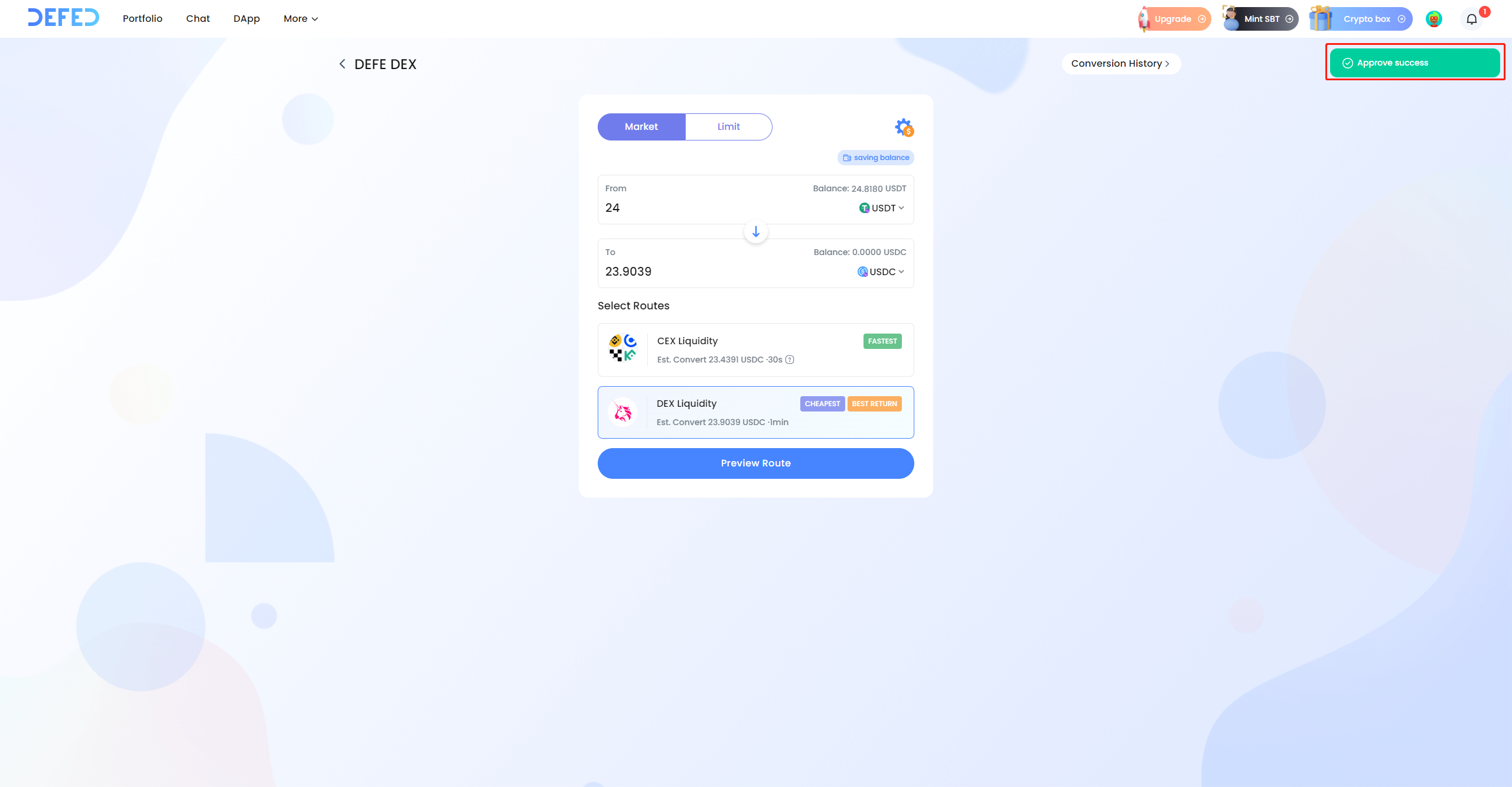Switch to Limit order mode
This screenshot has width=1512, height=787.
tap(728, 126)
